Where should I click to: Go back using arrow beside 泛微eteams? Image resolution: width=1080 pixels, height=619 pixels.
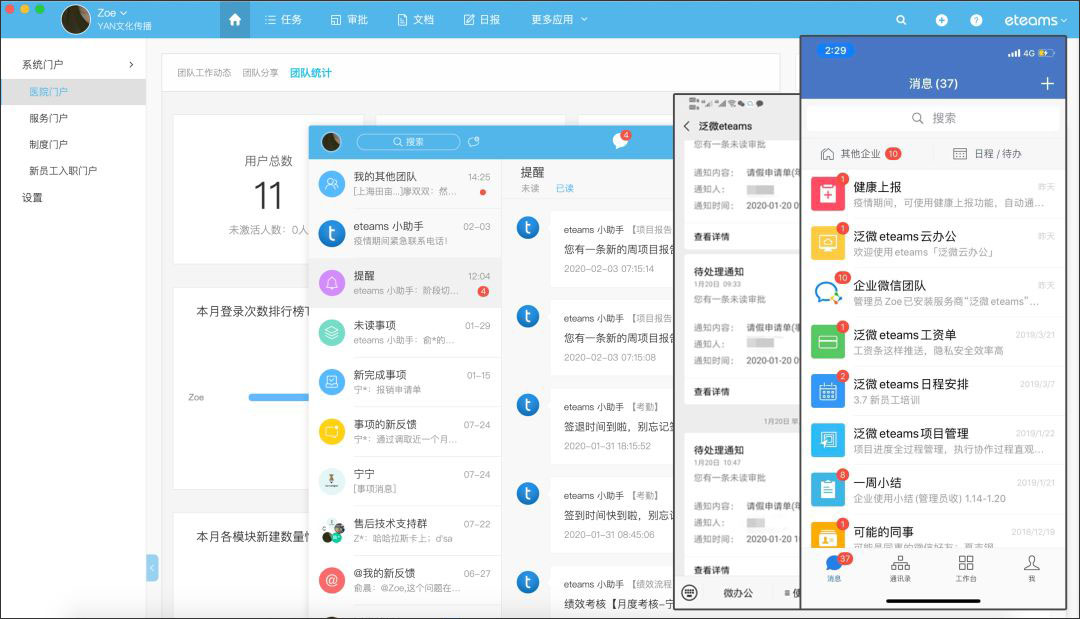tap(687, 126)
